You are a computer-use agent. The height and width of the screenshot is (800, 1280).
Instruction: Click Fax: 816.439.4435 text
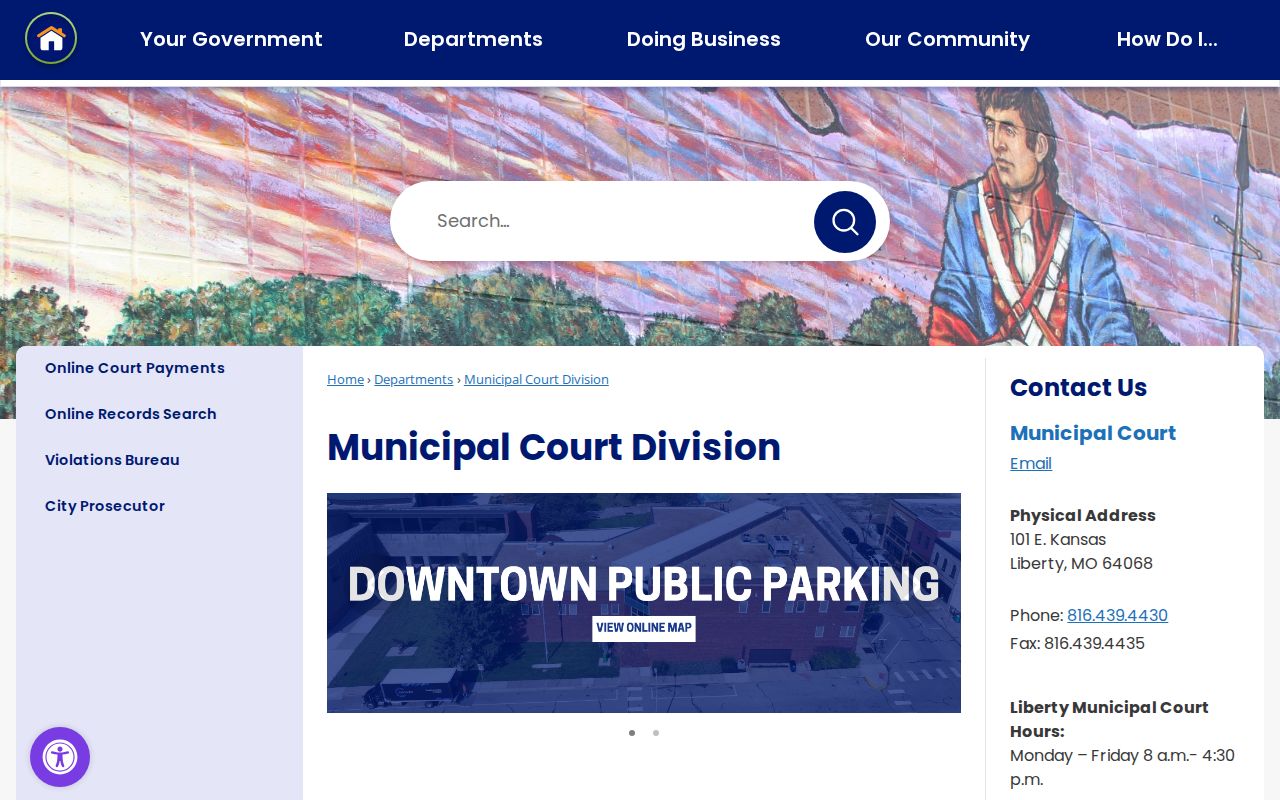(x=1077, y=643)
